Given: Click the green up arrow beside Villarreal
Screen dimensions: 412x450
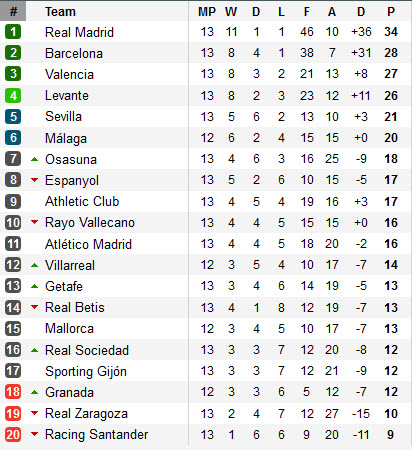Looking at the screenshot, I should pyautogui.click(x=34, y=265).
